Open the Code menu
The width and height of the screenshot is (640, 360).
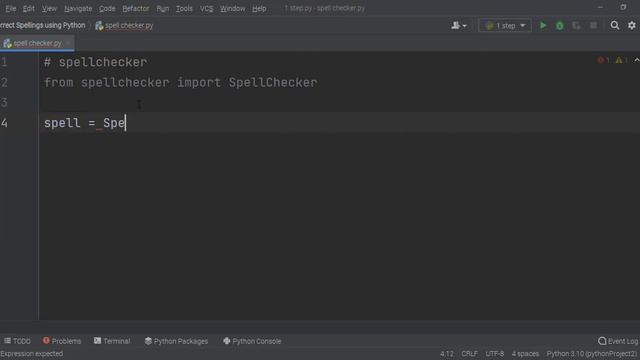[107, 8]
